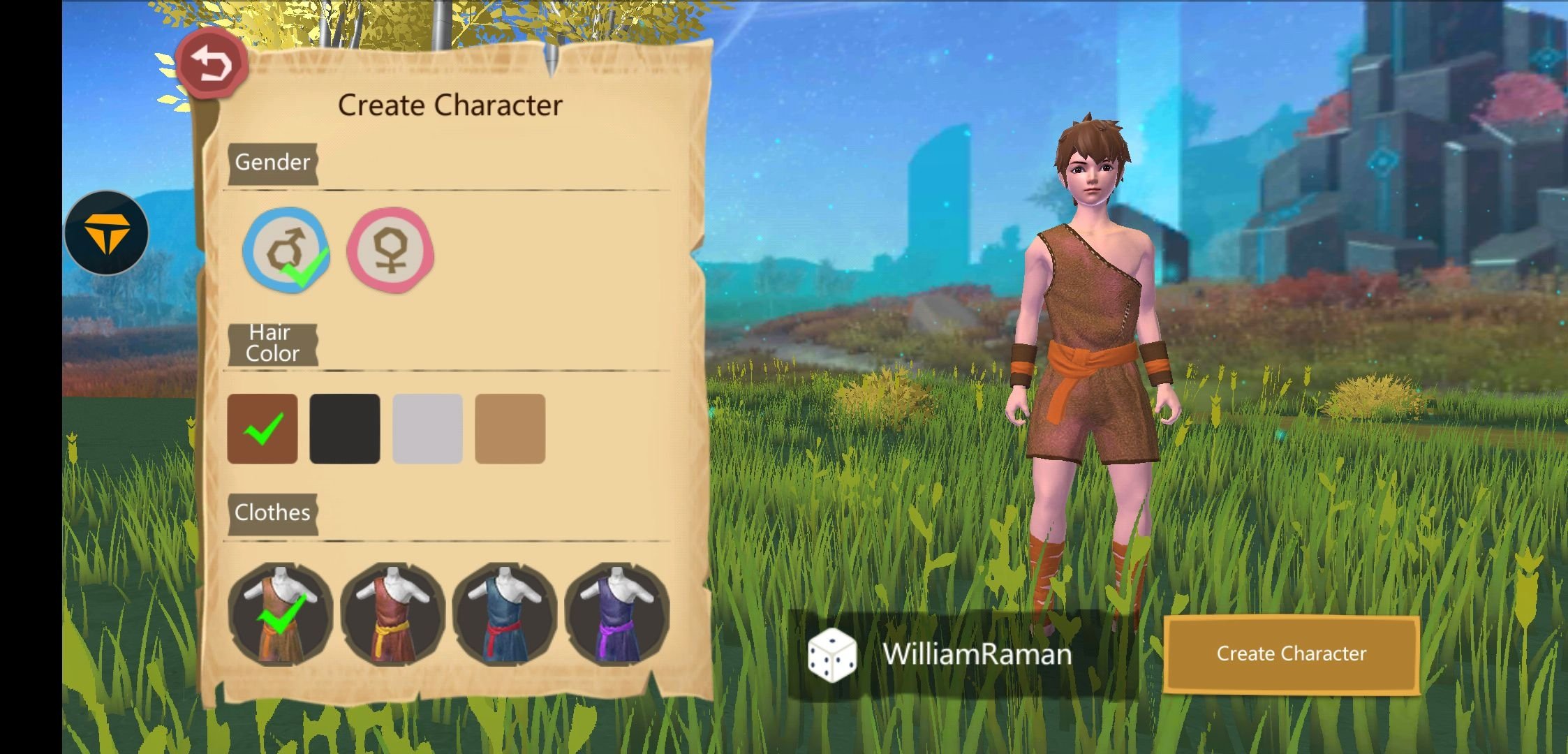Screen dimensions: 1568x754
Task: Click the Hair Color section label
Action: pyautogui.click(x=273, y=343)
